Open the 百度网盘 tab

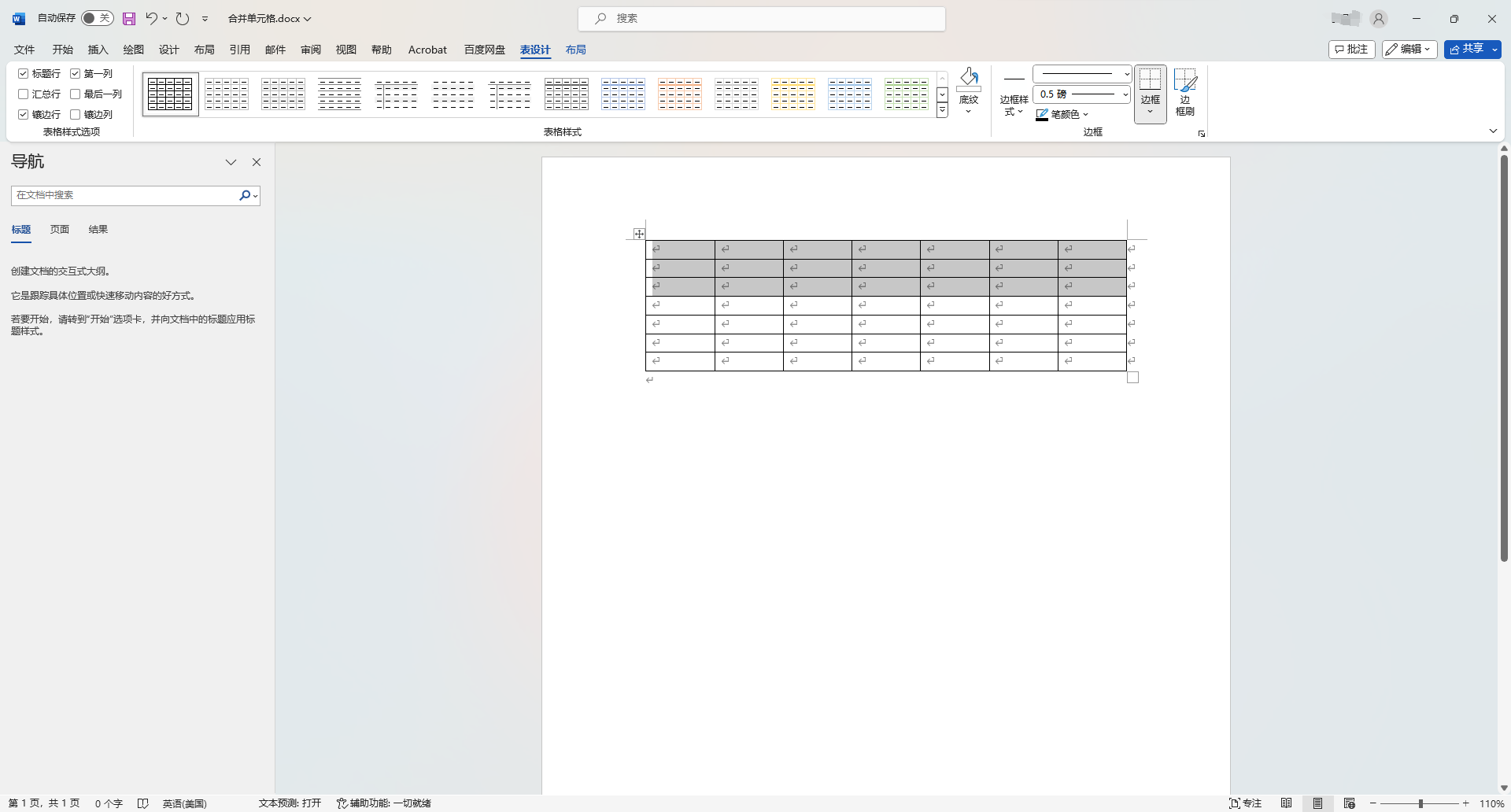(x=485, y=50)
